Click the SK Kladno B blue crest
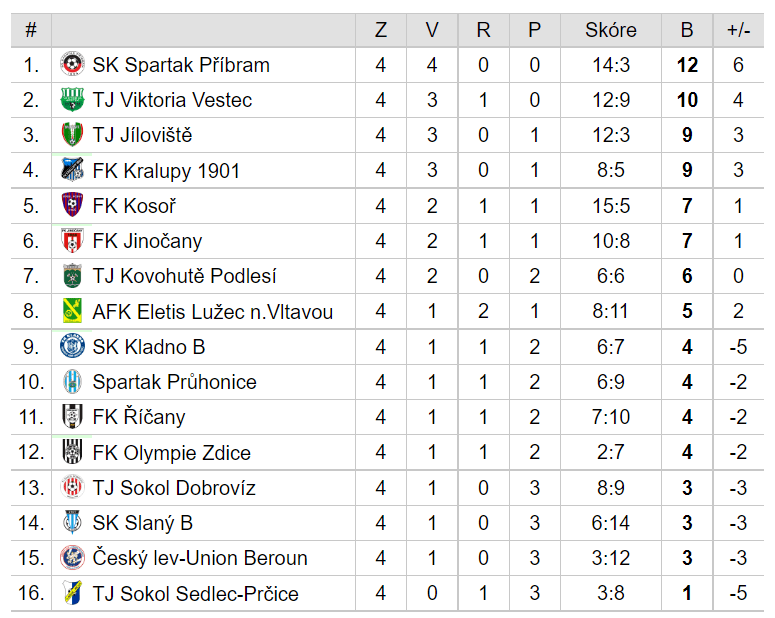The width and height of the screenshot is (775, 618). 72,346
